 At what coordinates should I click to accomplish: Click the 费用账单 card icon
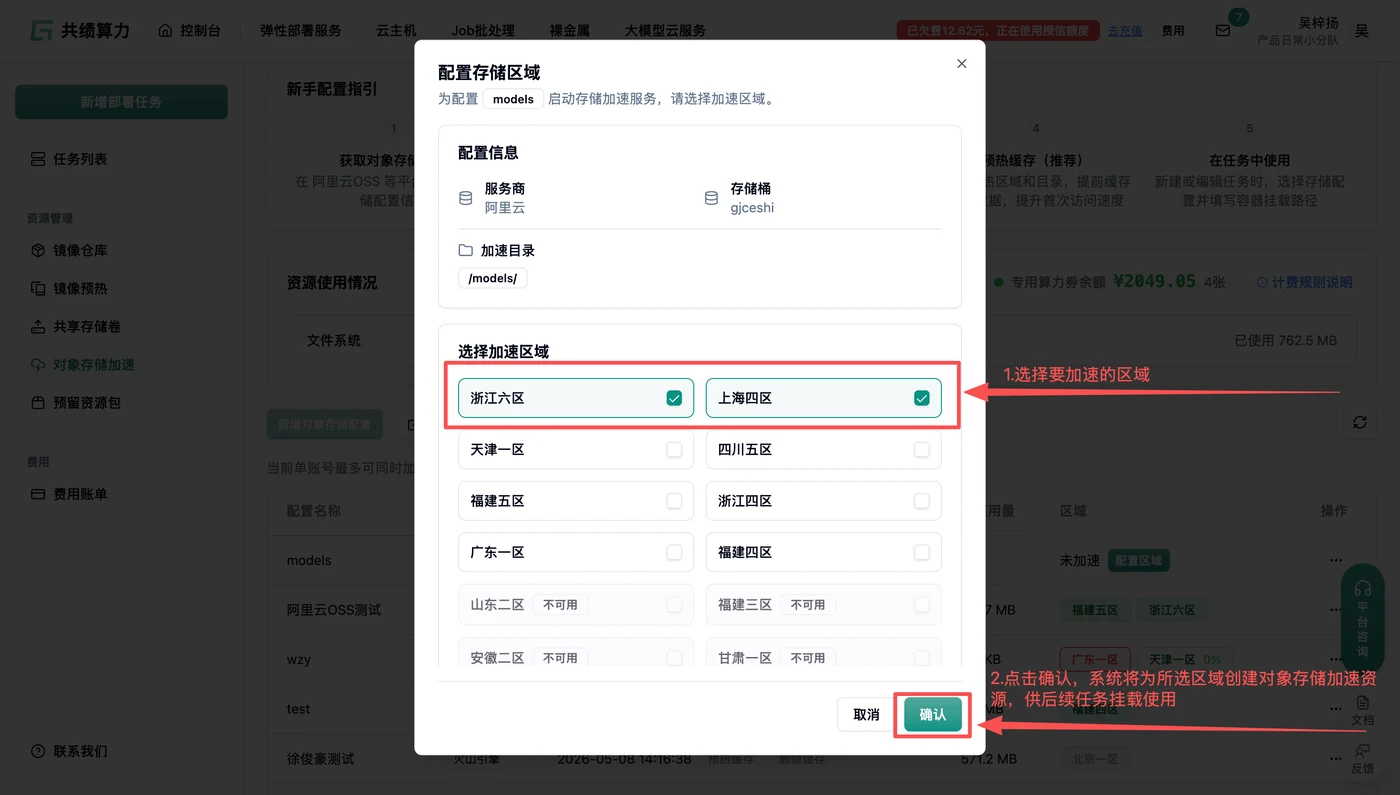click(38, 494)
